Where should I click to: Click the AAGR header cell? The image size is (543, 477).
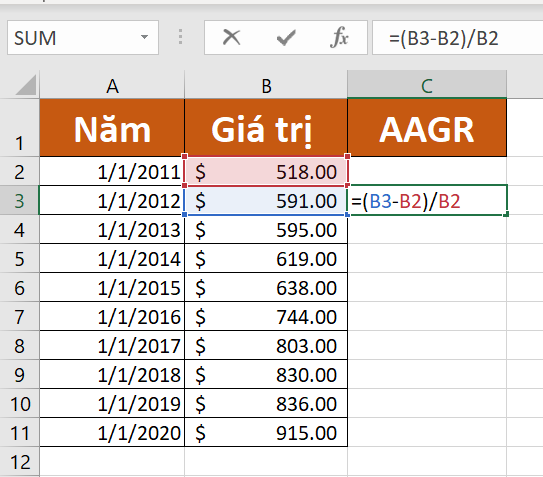pyautogui.click(x=427, y=128)
